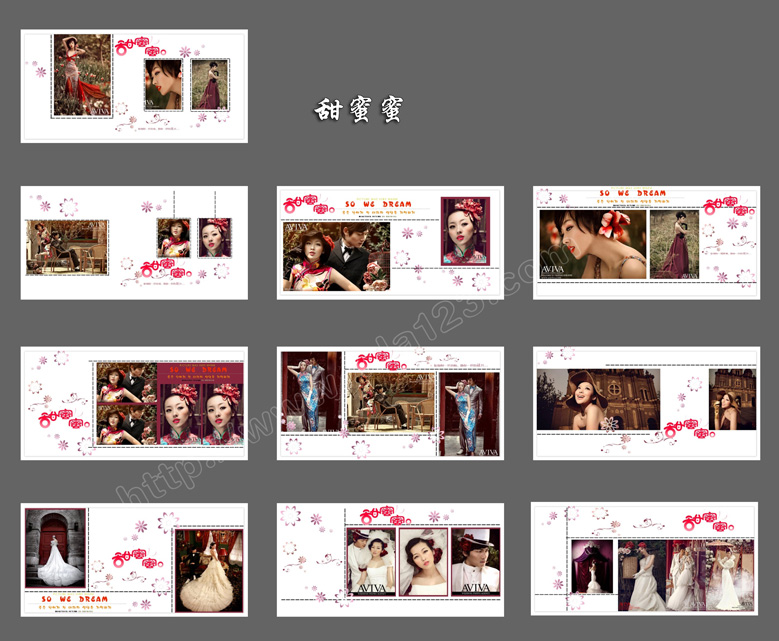Image resolution: width=779 pixels, height=641 pixels.
Task: Click the bride in the ivory ruffled gown photo
Action: [x=209, y=570]
